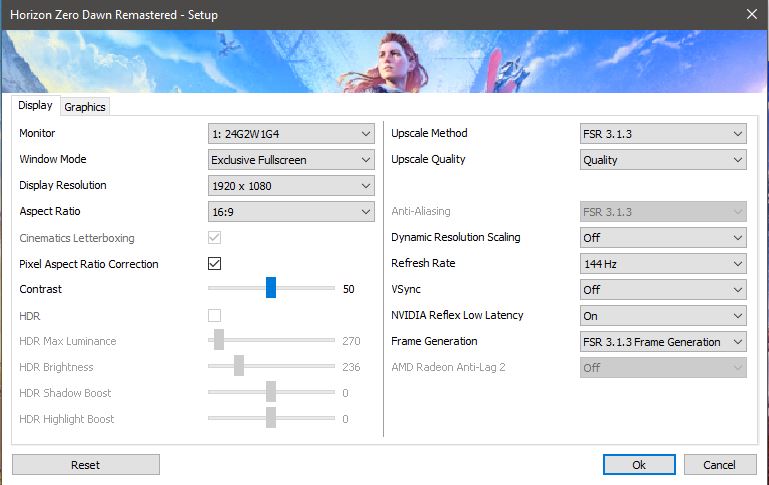
Task: Open the Aspect Ratio dropdown
Action: pos(291,211)
